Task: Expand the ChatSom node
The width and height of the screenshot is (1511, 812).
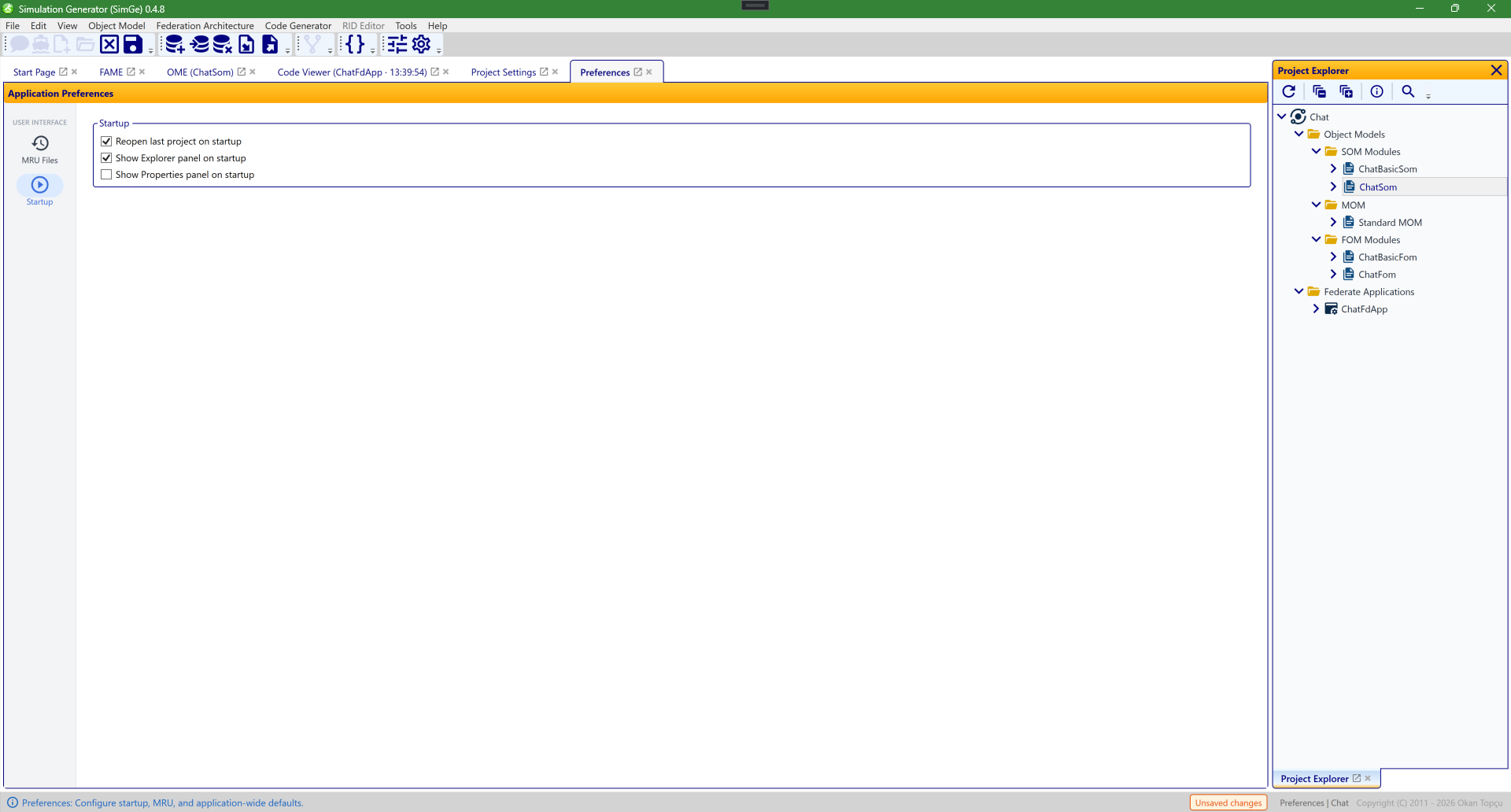Action: click(1333, 186)
